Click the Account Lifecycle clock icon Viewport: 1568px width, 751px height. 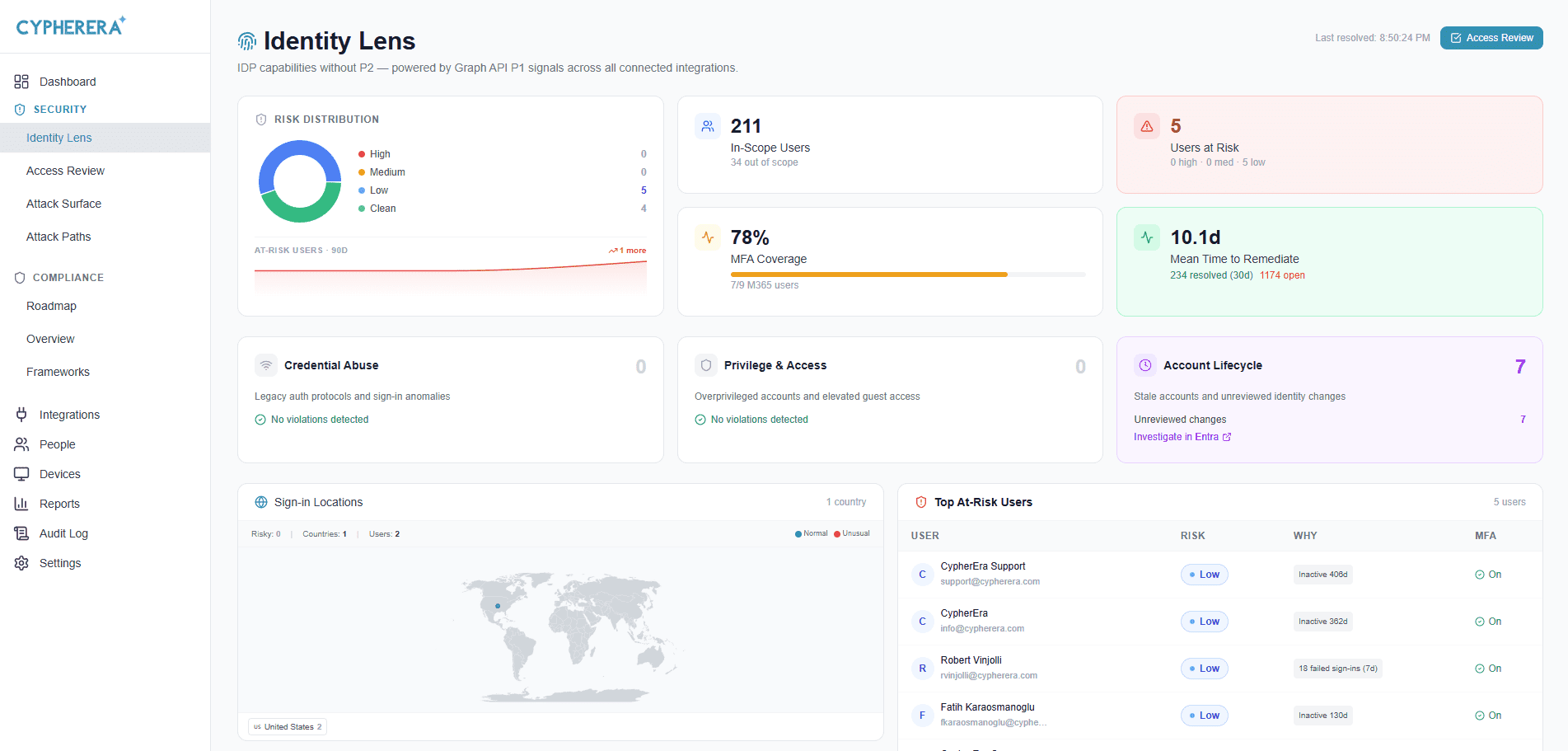pos(1145,365)
